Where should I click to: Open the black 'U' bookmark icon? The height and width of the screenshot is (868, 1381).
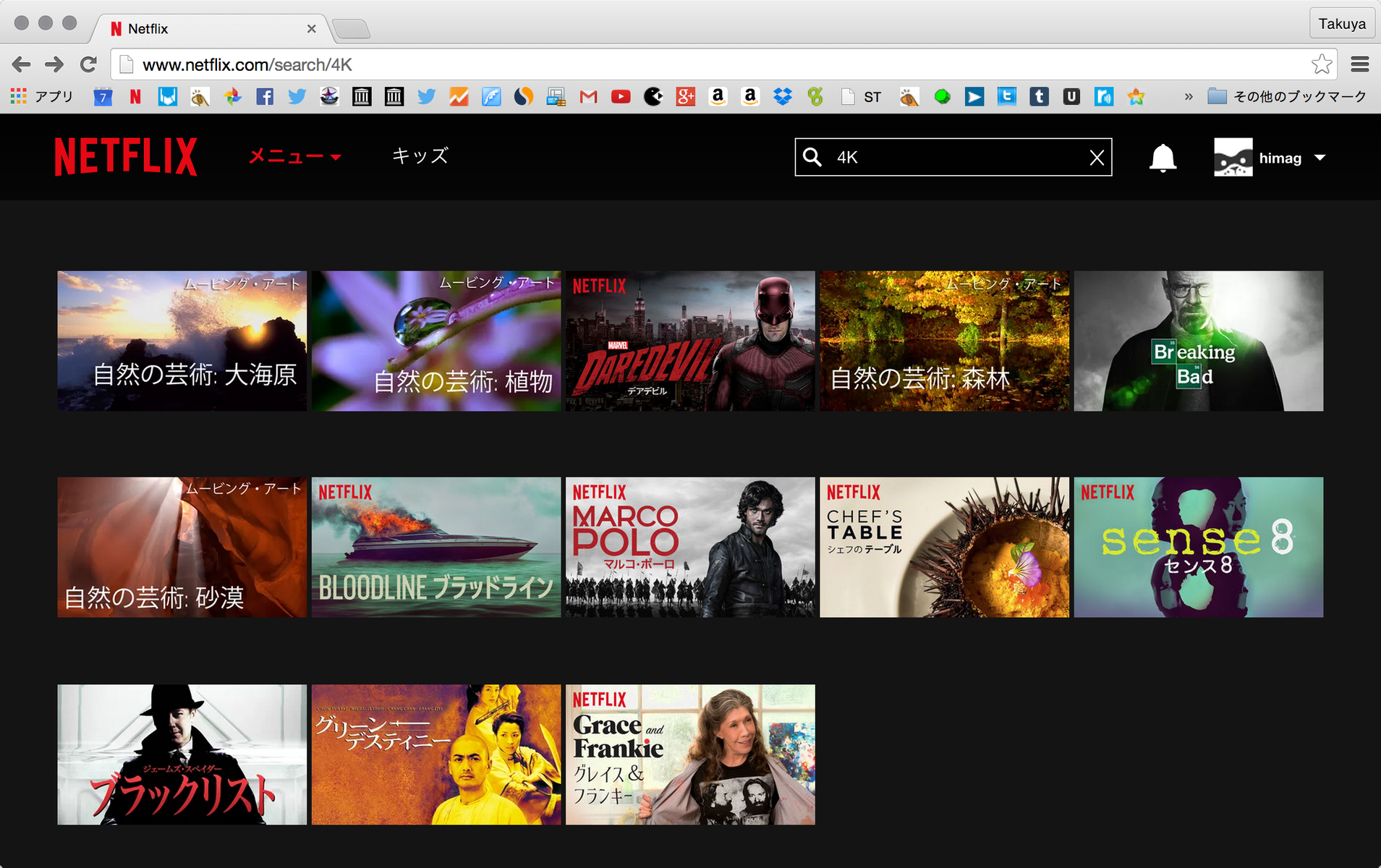click(x=1071, y=96)
